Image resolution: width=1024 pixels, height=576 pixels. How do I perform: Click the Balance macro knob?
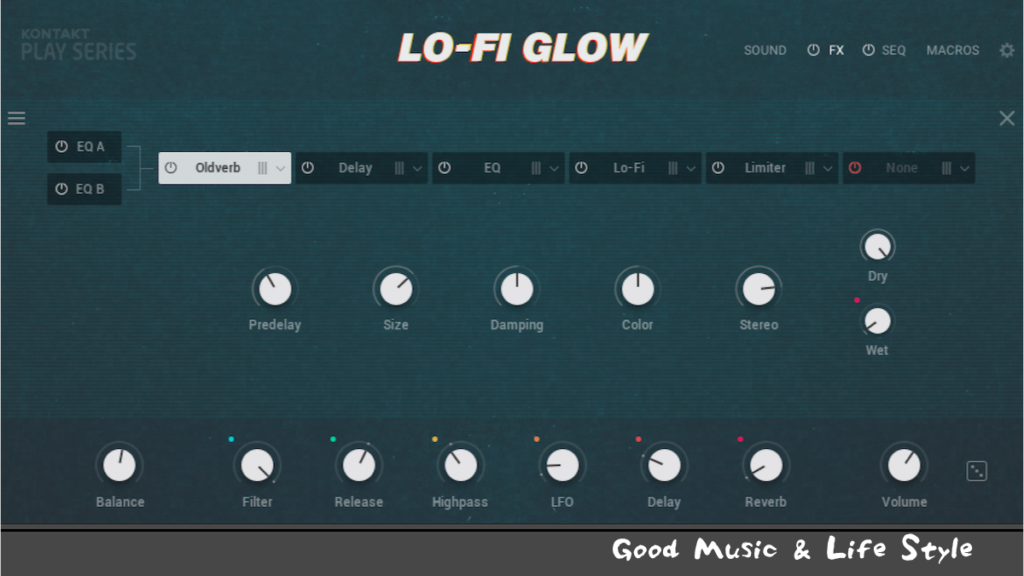(x=120, y=465)
